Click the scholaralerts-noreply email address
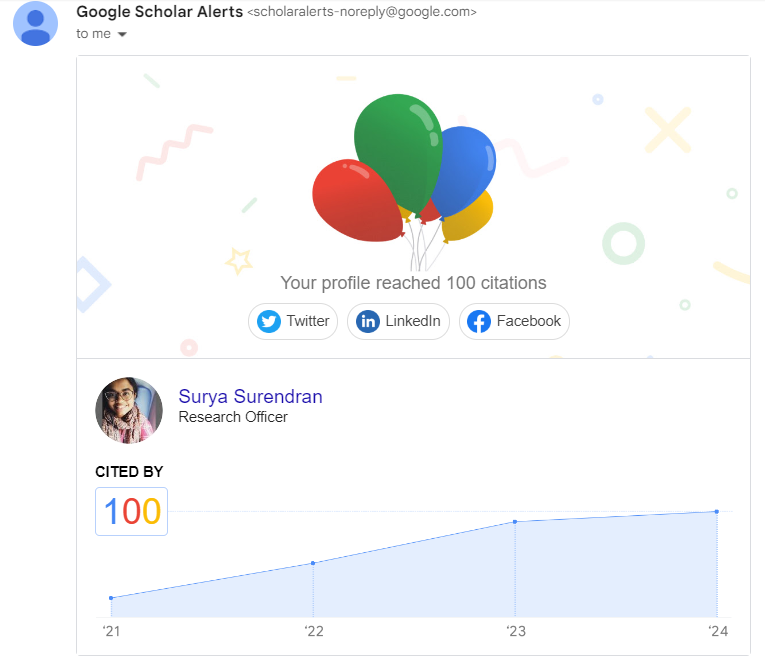 (362, 12)
